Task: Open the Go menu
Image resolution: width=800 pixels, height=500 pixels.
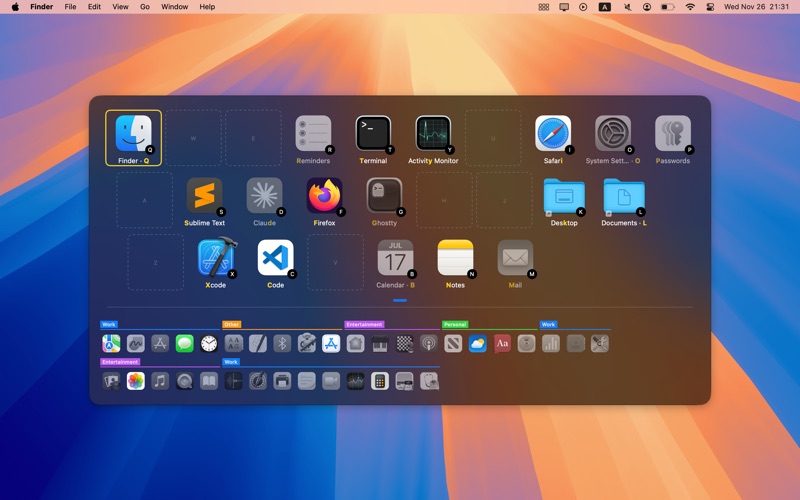Action: pos(145,7)
